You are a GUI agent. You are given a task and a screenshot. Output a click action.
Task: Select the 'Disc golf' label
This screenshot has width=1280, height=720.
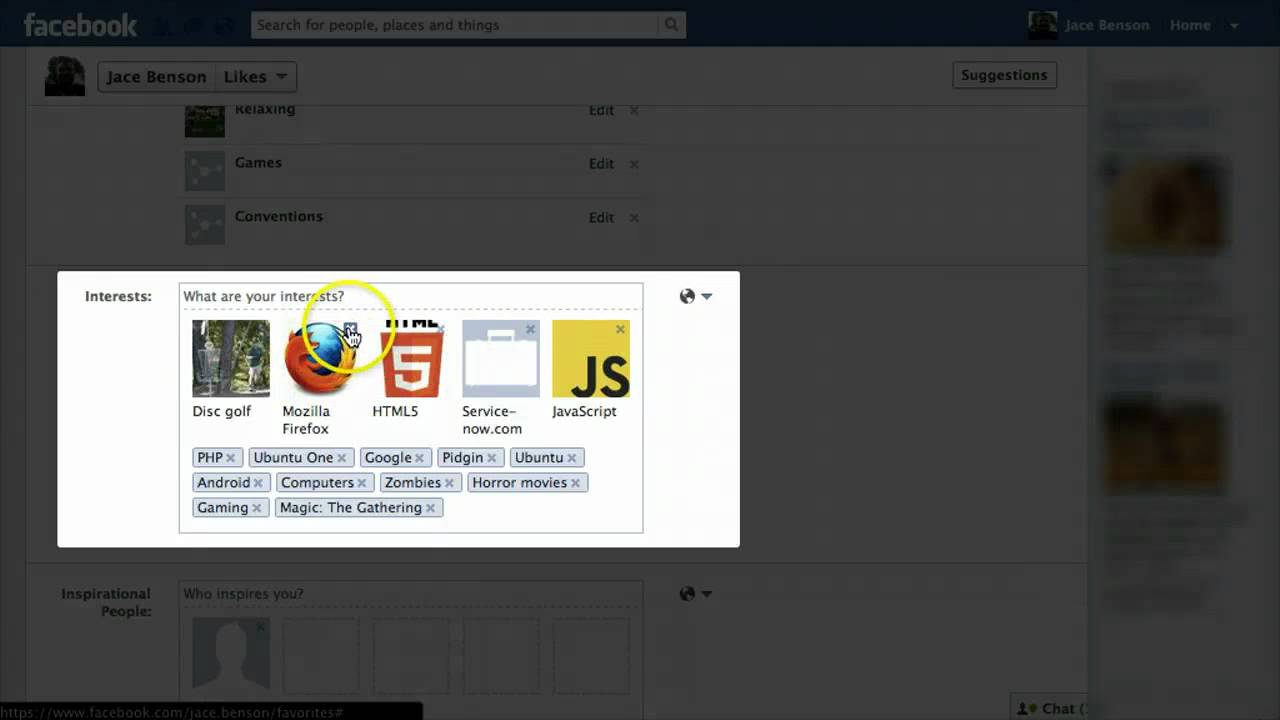point(222,411)
